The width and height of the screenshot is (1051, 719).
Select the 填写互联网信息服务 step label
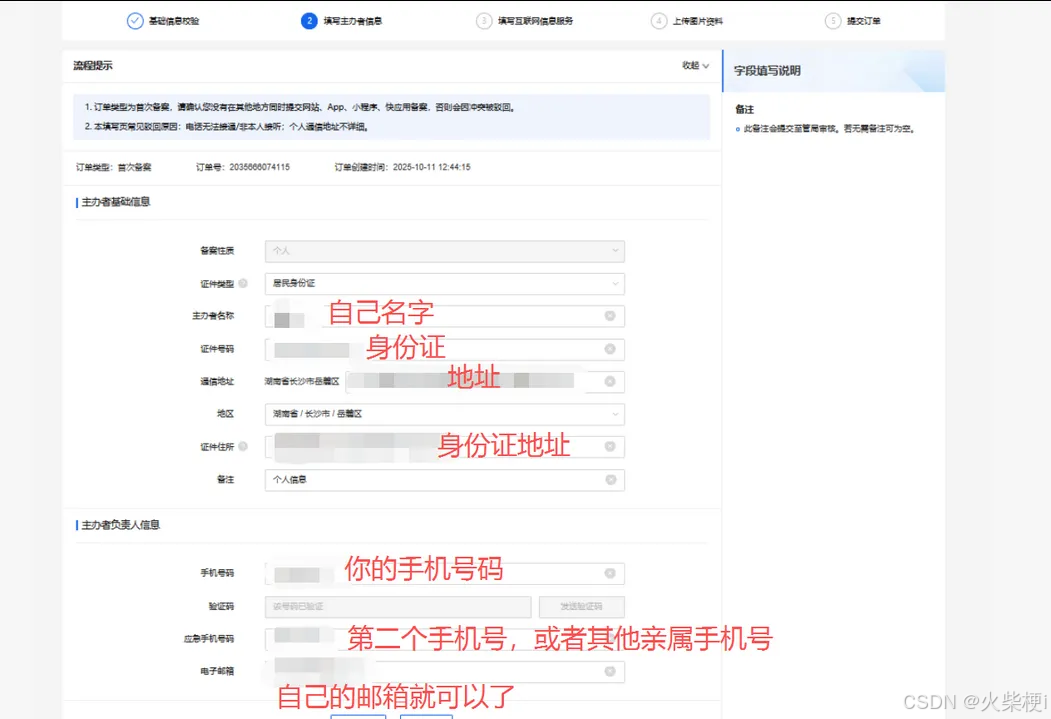pos(536,21)
